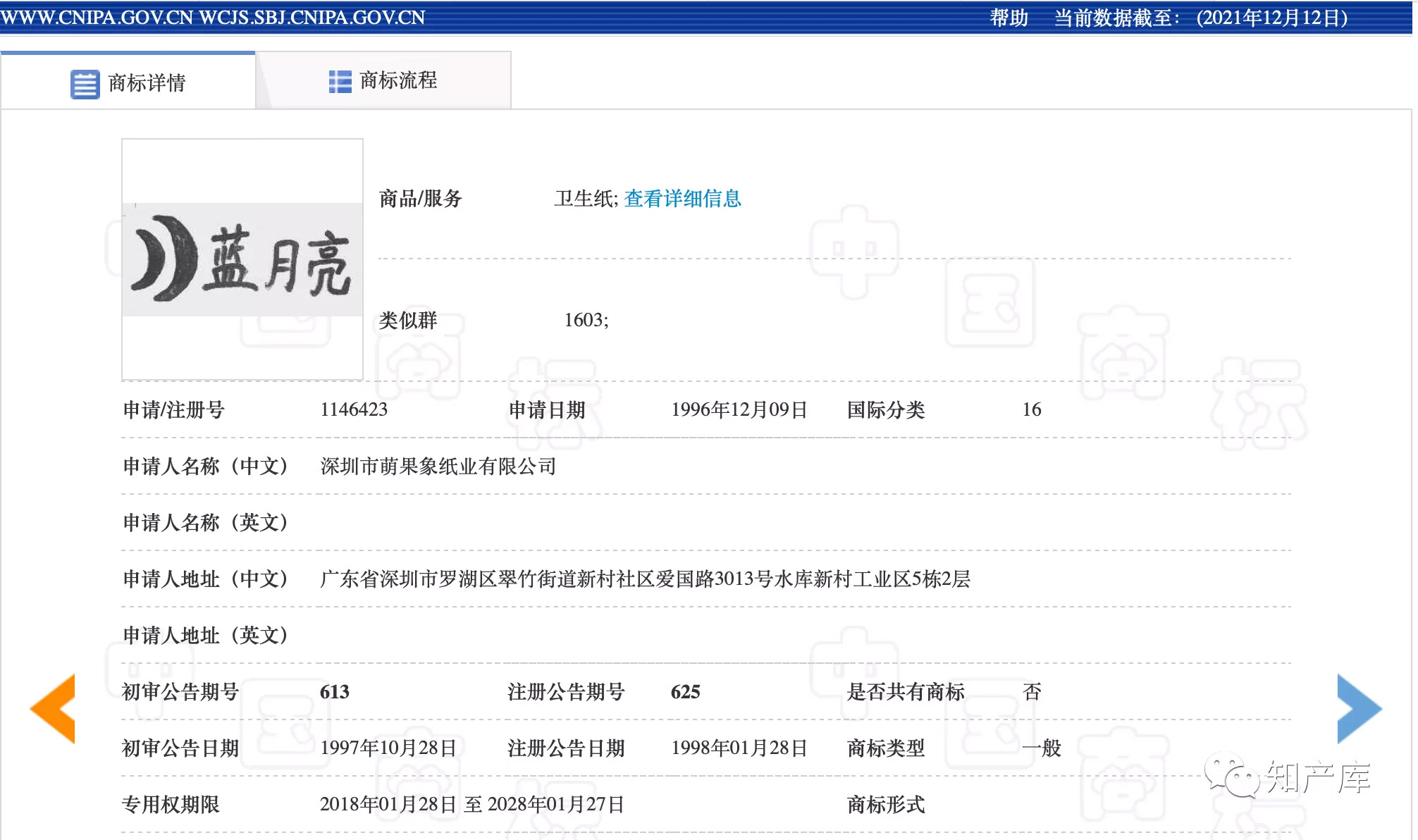Select the 商标详情 tab
The height and width of the screenshot is (840, 1418).
click(144, 84)
